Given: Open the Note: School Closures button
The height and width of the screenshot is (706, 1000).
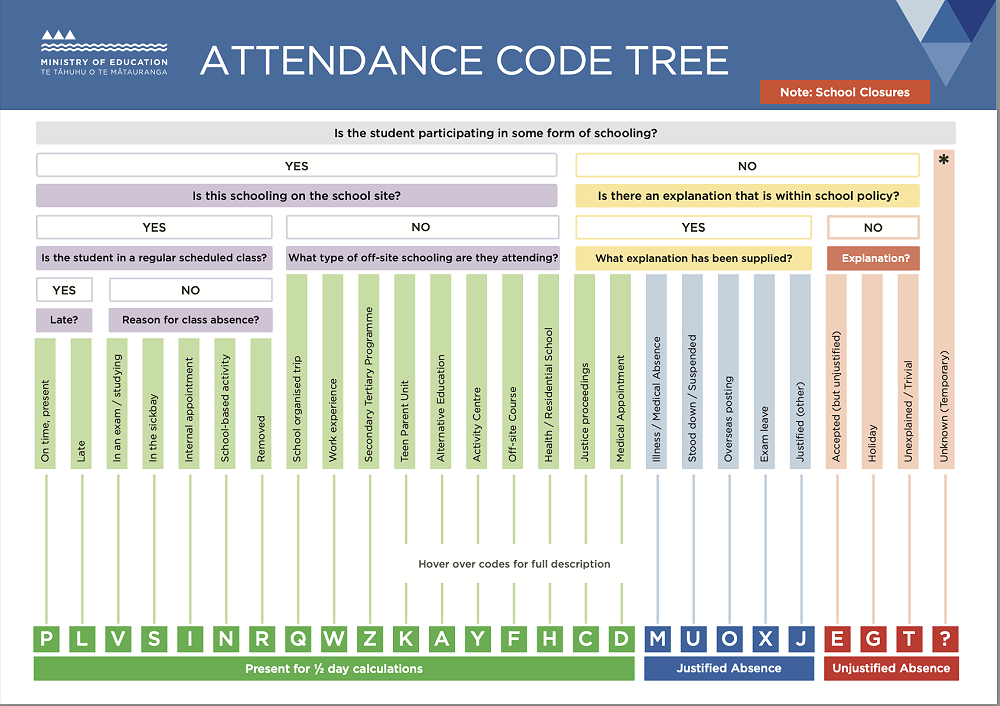Looking at the screenshot, I should (844, 92).
